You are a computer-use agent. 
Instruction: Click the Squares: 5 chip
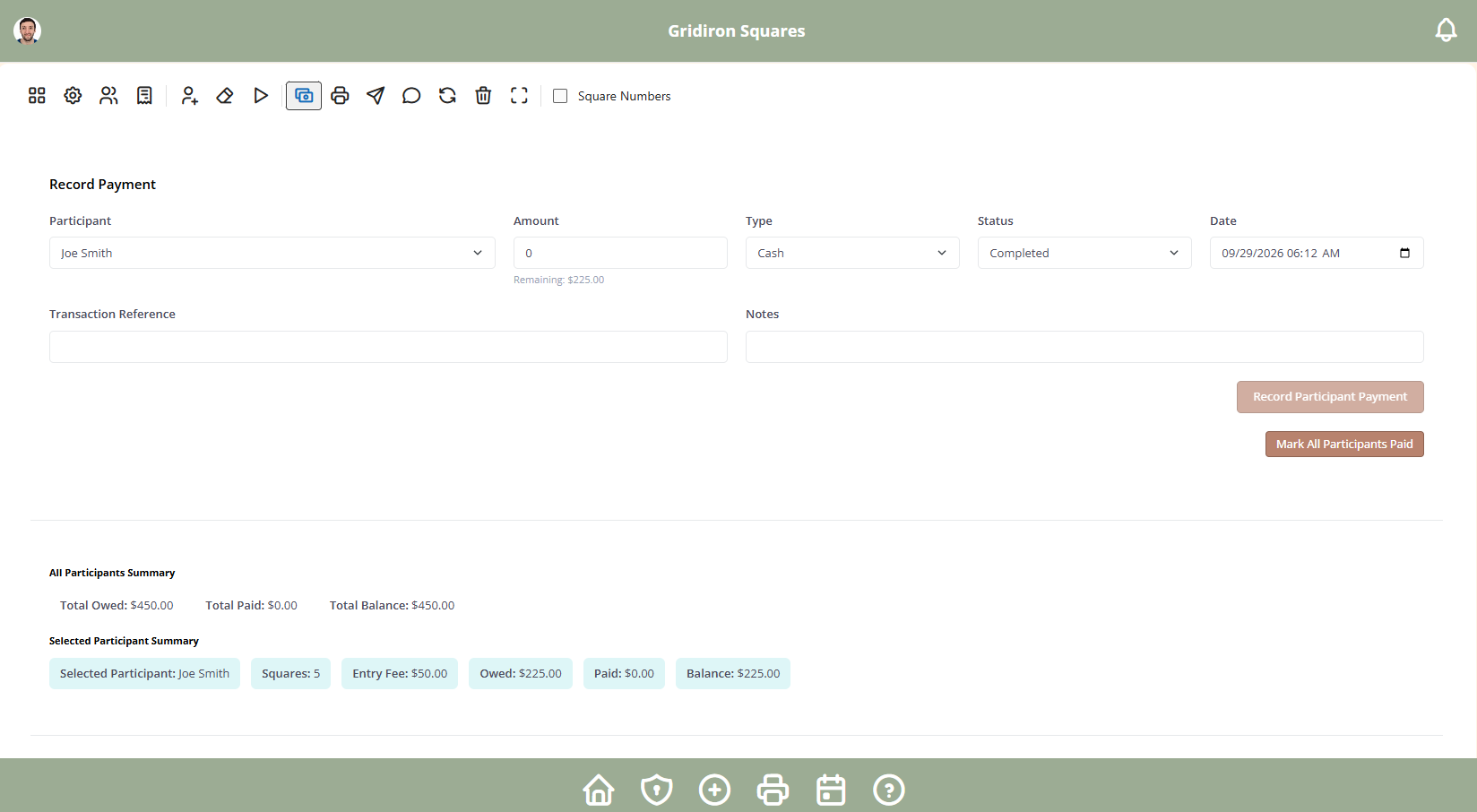290,674
